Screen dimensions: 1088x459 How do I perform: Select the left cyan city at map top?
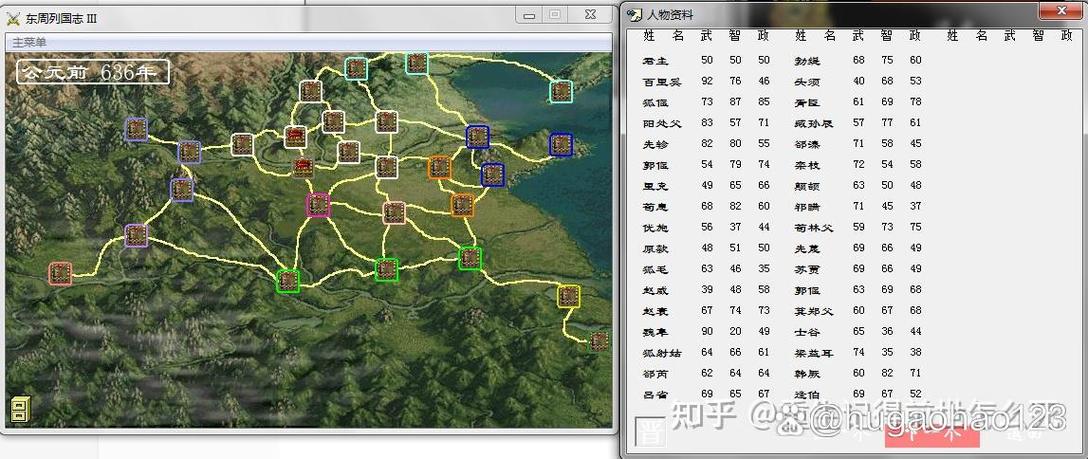pos(356,68)
